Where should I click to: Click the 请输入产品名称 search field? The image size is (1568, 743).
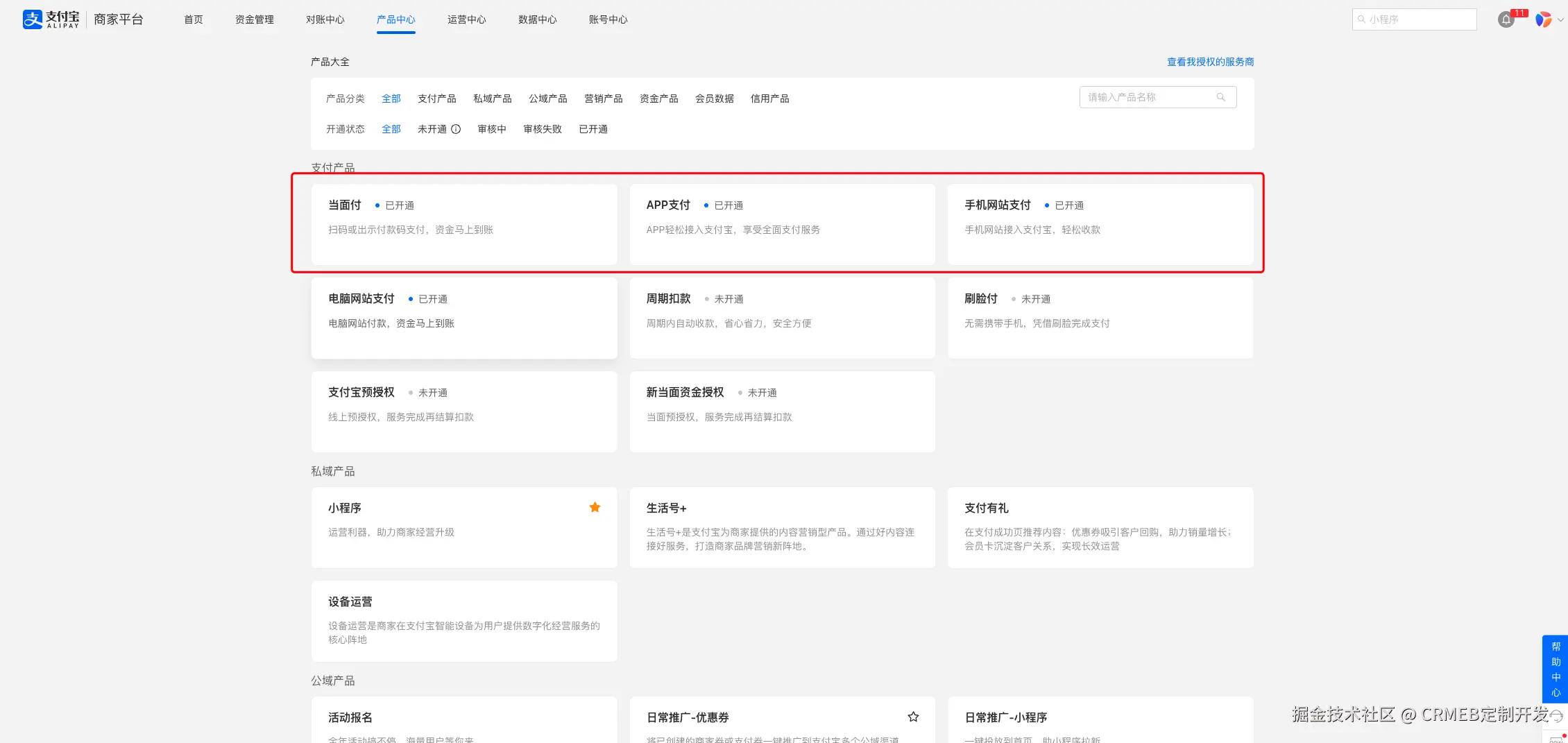[x=1158, y=97]
